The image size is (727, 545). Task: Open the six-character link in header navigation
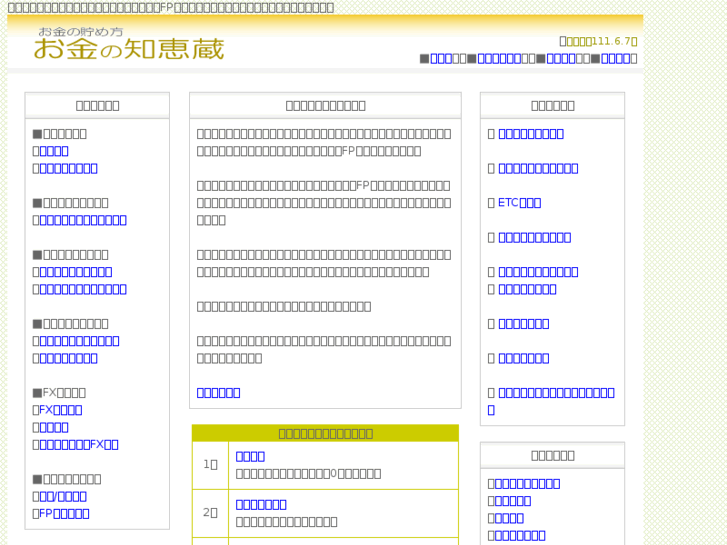point(499,58)
